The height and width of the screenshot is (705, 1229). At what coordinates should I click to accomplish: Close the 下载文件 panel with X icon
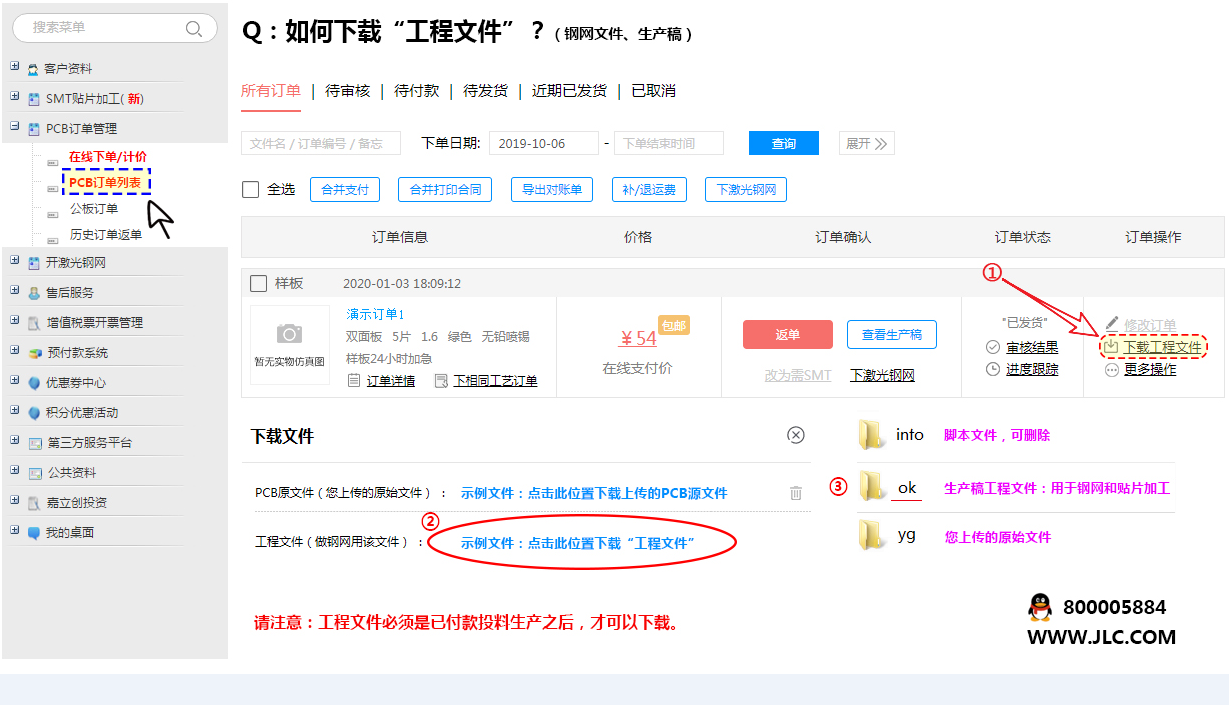pos(796,435)
